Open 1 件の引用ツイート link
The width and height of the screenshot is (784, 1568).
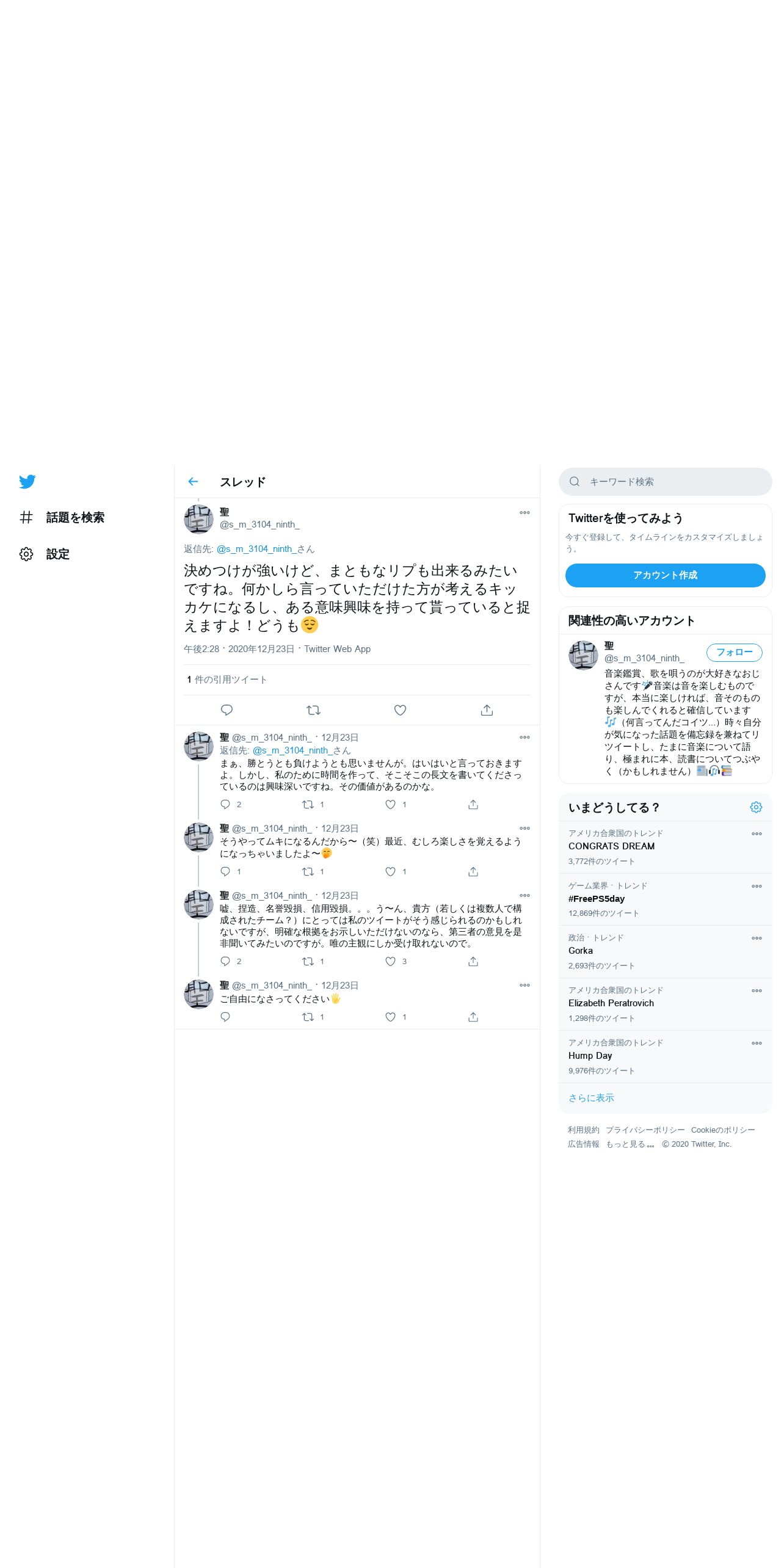227,680
